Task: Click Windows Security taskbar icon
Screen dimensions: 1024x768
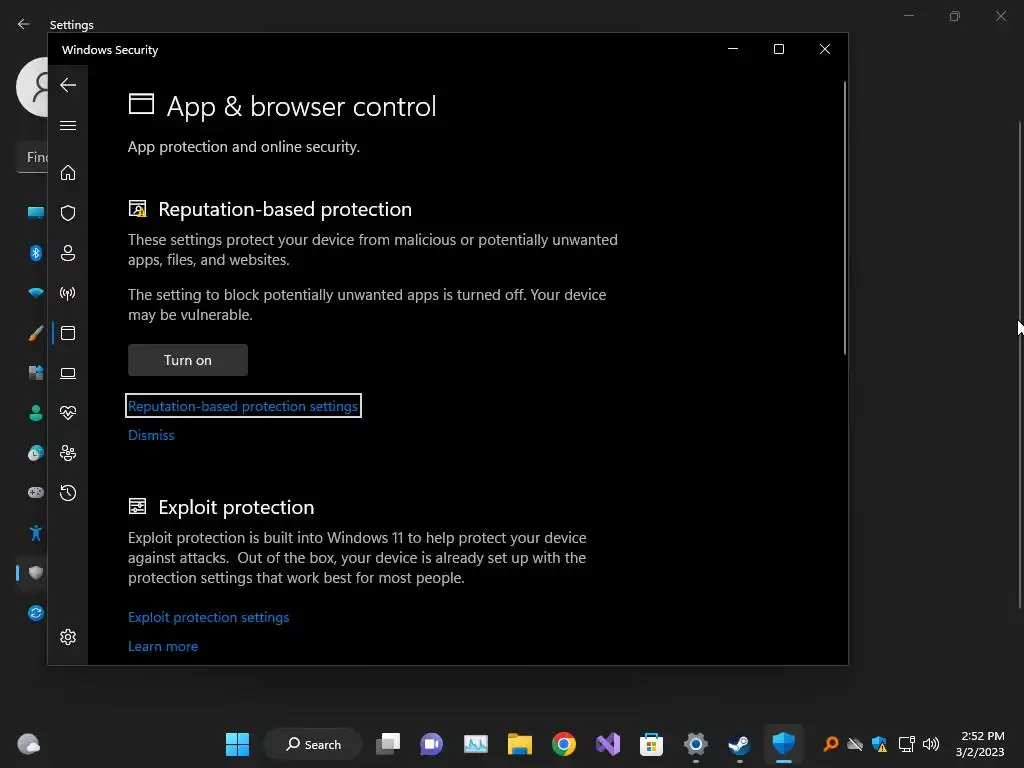Action: coord(784,744)
